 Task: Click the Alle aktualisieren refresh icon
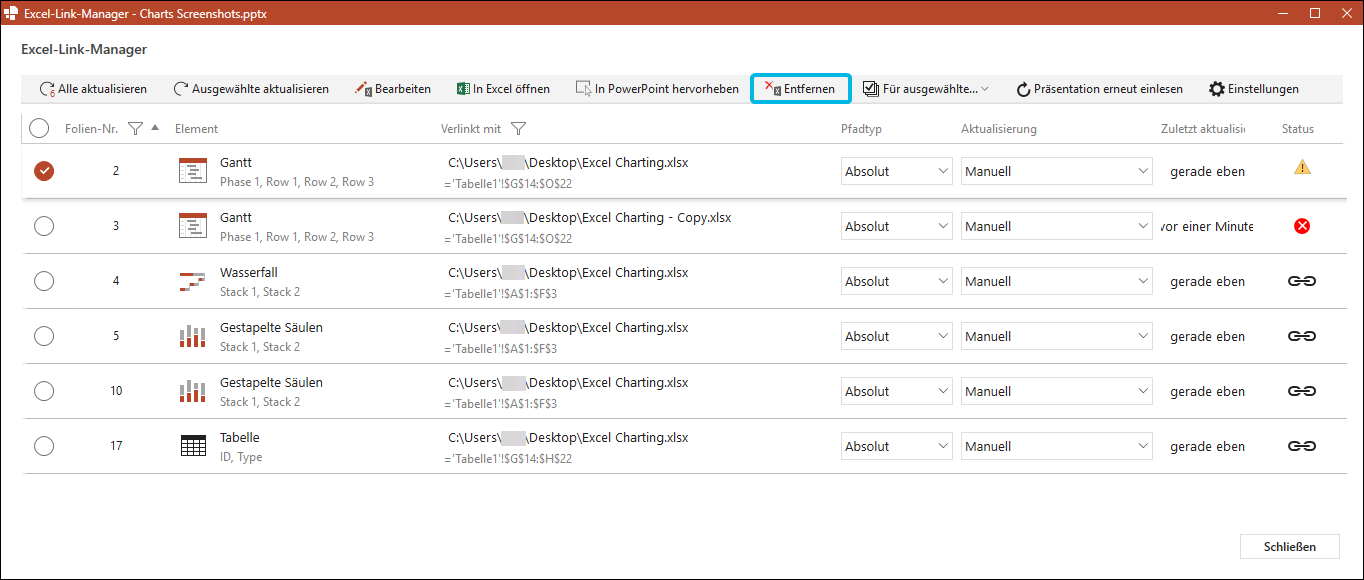tap(47, 89)
